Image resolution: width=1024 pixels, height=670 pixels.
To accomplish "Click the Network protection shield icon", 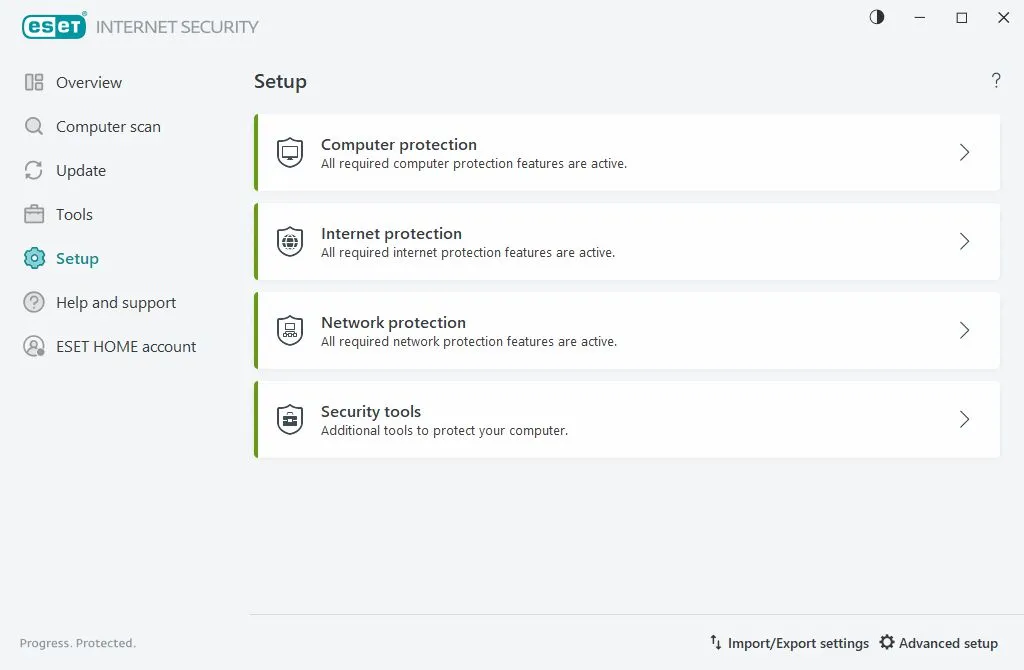I will (290, 330).
